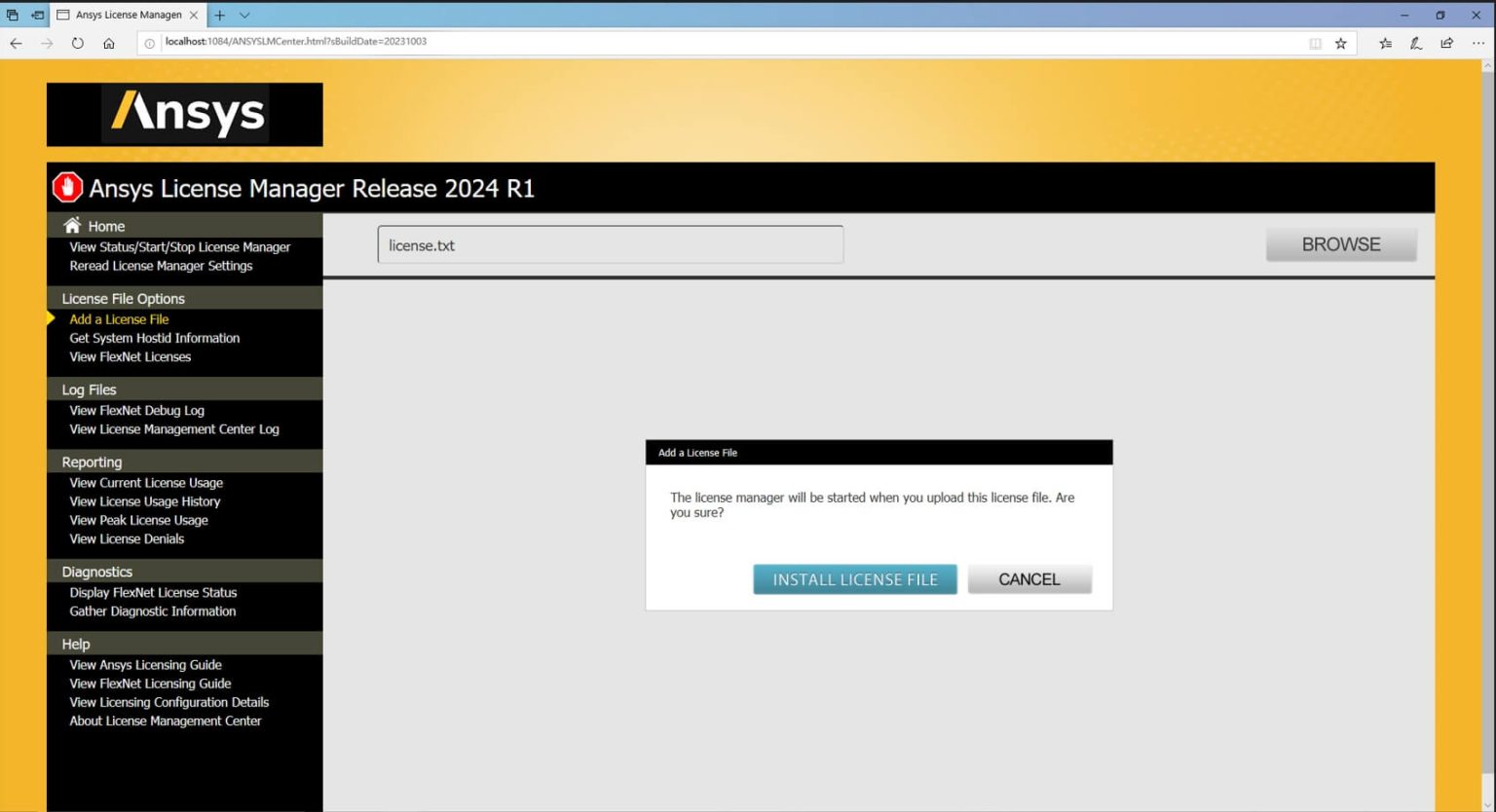1496x812 pixels.
Task: Select Ansys License Manager browser tab
Action: 129,15
